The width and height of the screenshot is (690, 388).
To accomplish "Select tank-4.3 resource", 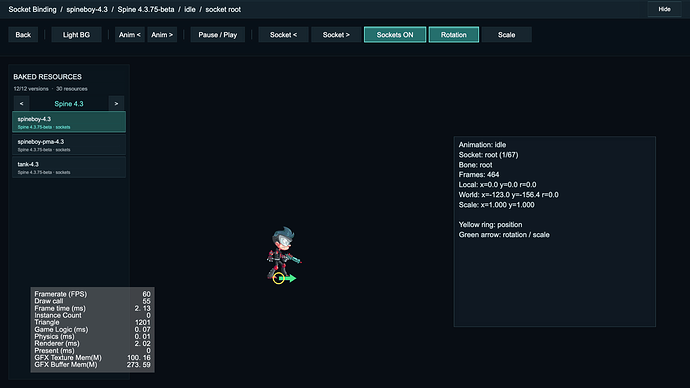I will 69,168.
